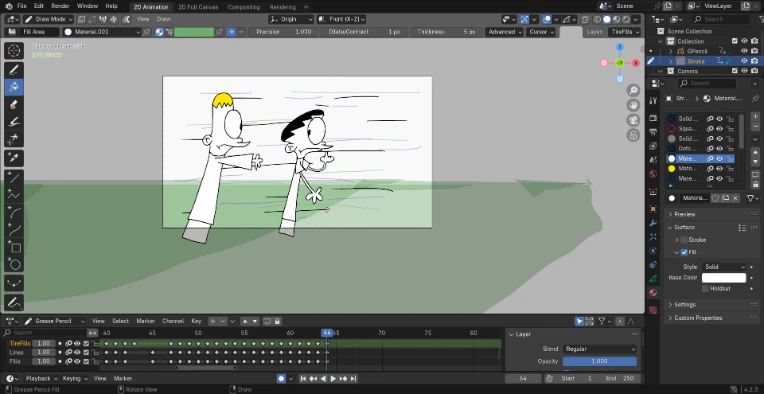764x394 pixels.
Task: Click the white Base Color swatch
Action: click(x=724, y=278)
